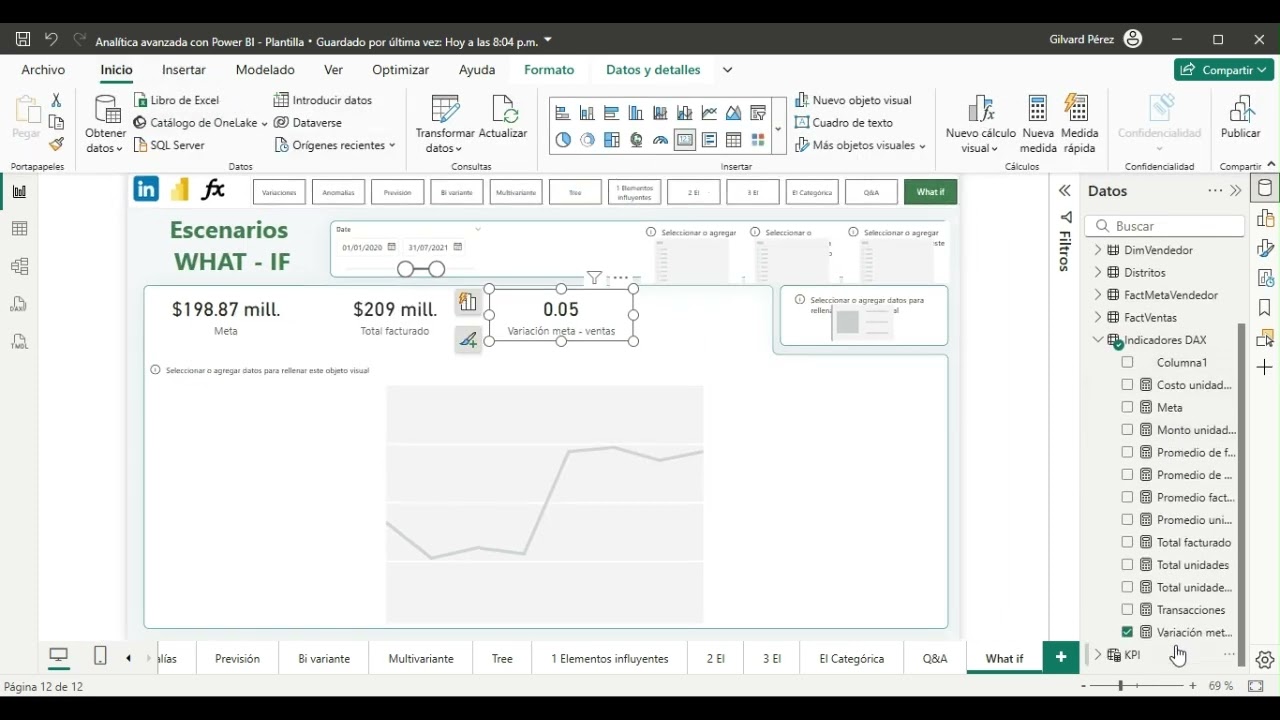Go to Q&A page tab
Image resolution: width=1280 pixels, height=720 pixels.
935,658
